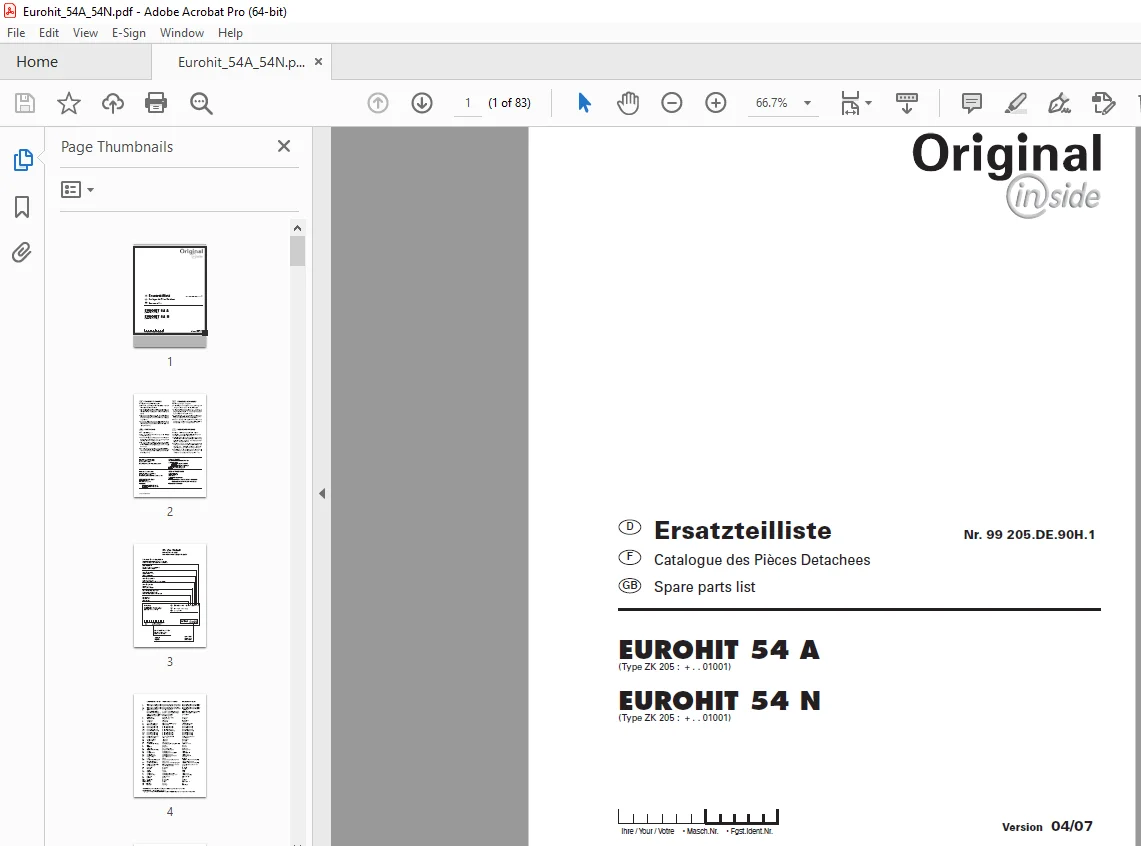
Task: Select page 1 thumbnail
Action: click(x=170, y=295)
